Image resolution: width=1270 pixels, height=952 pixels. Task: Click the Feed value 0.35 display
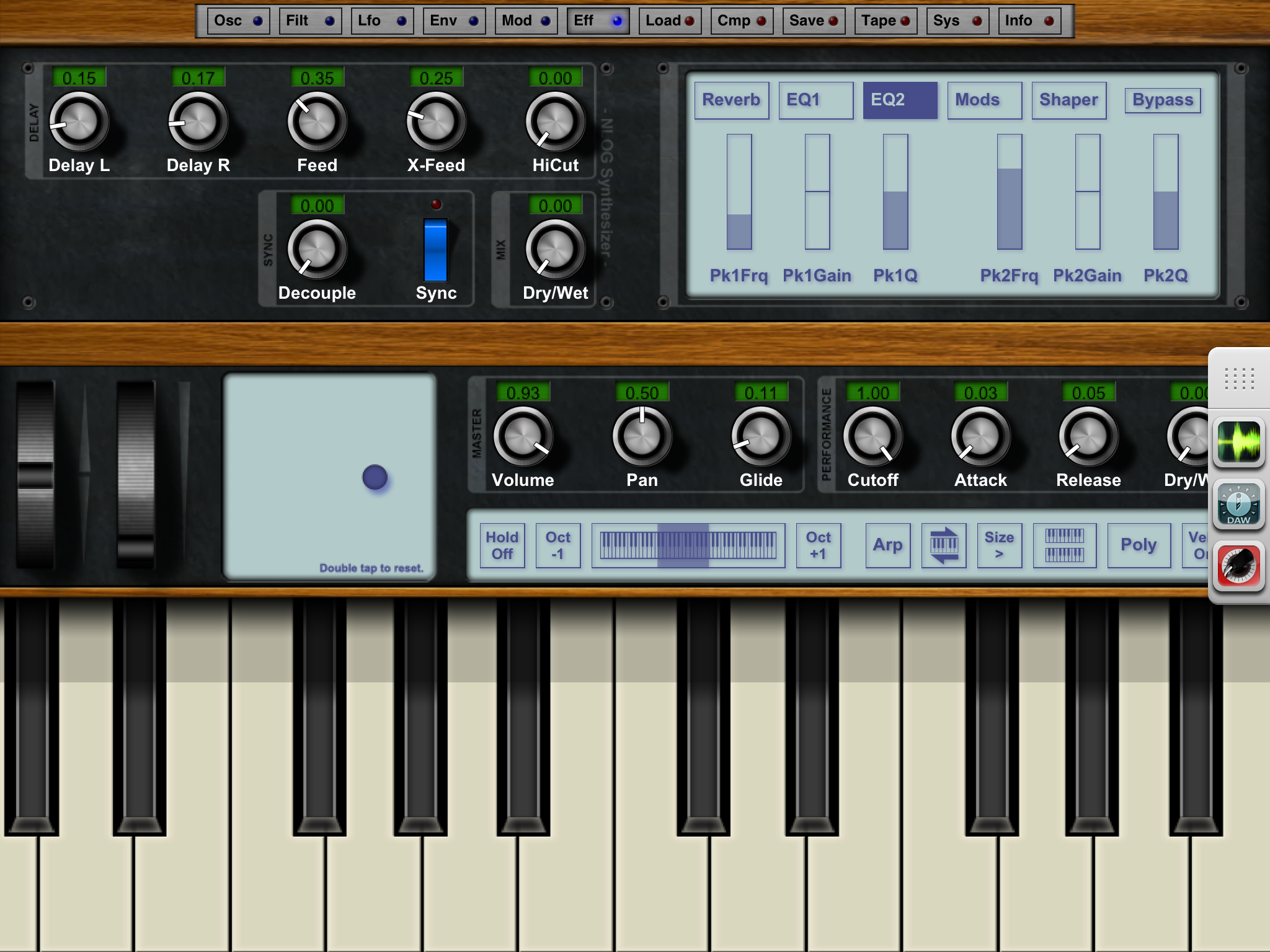[317, 77]
